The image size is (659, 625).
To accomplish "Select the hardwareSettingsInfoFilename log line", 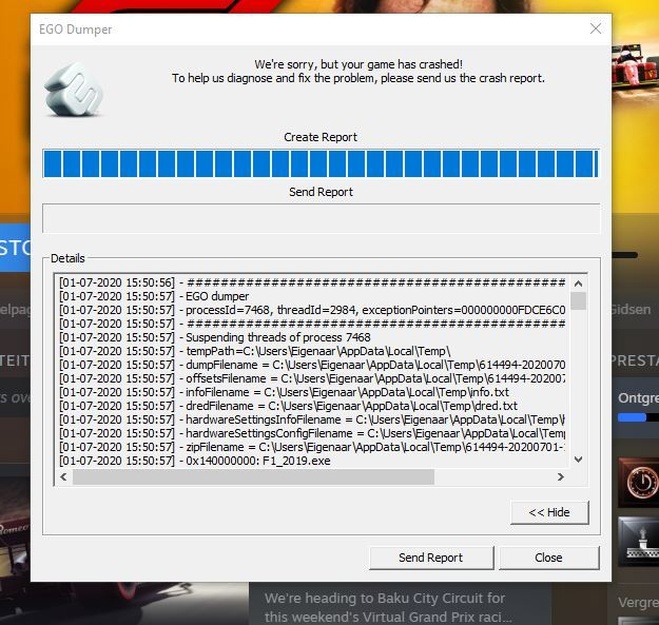I will pyautogui.click(x=312, y=419).
